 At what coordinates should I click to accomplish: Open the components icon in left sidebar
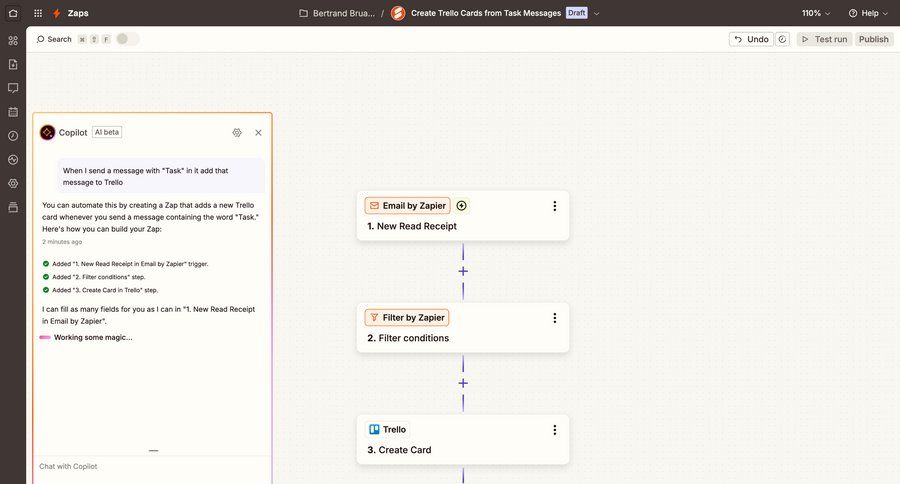13,40
